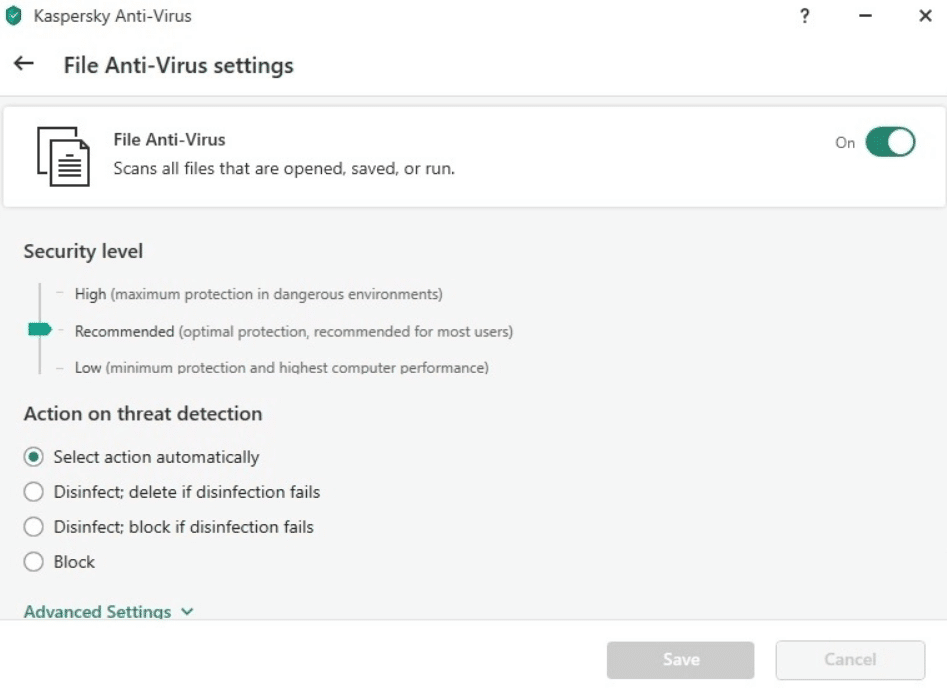Image resolution: width=947 pixels, height=691 pixels.
Task: Select Disinfect; block if disinfection fails
Action: tap(34, 527)
